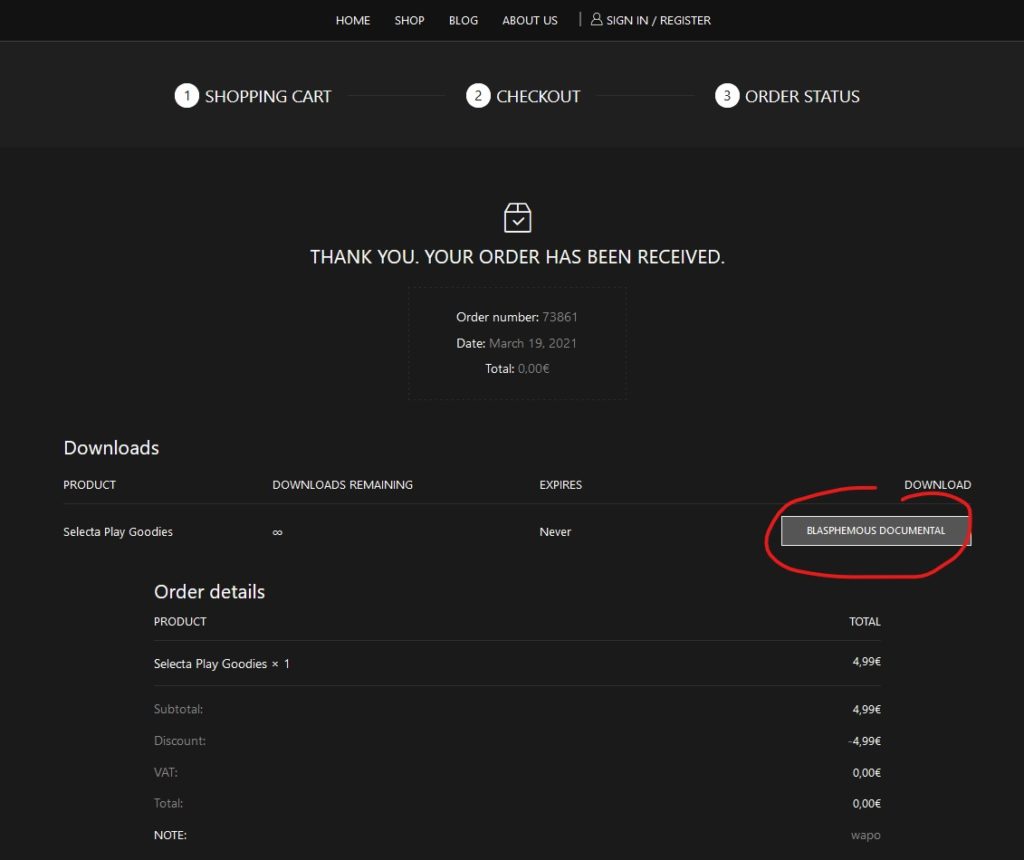
Task: Click the step 1 circle icon
Action: [186, 96]
